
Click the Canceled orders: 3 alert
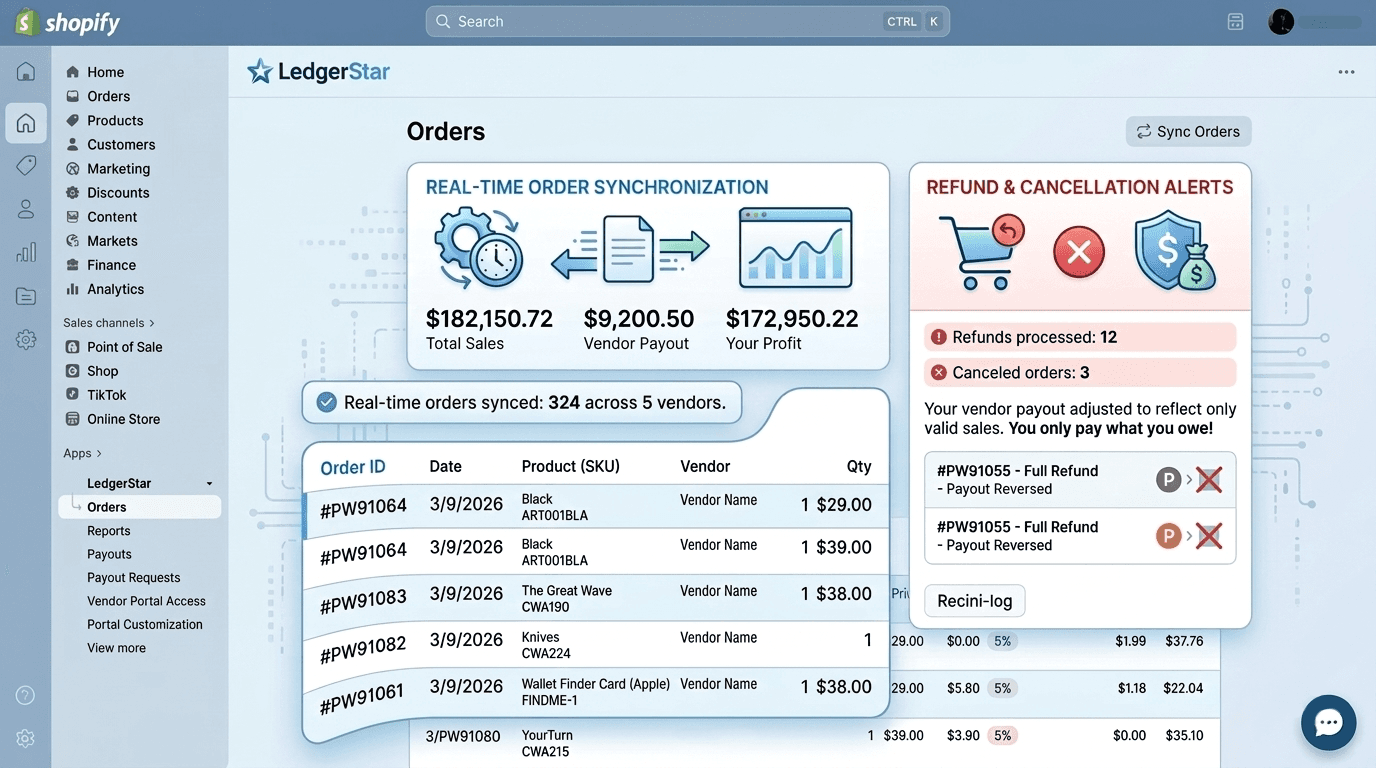(1080, 373)
